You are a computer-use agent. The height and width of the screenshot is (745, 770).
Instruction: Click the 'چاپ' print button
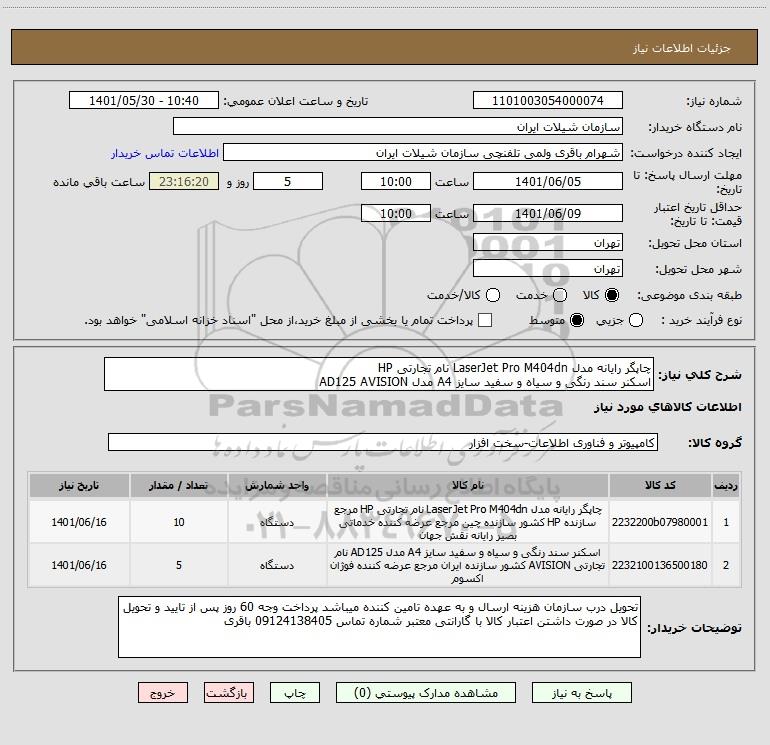point(295,692)
